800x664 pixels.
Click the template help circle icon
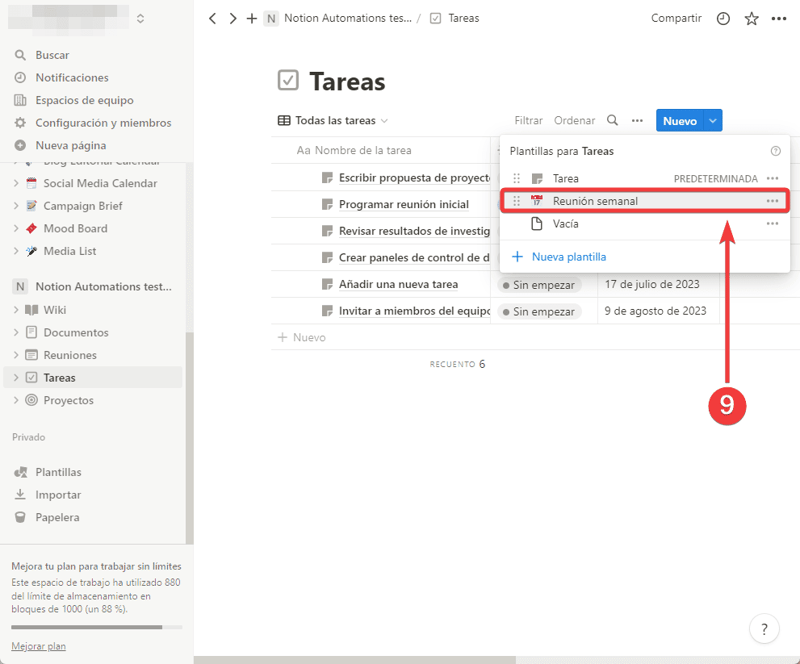point(775,151)
